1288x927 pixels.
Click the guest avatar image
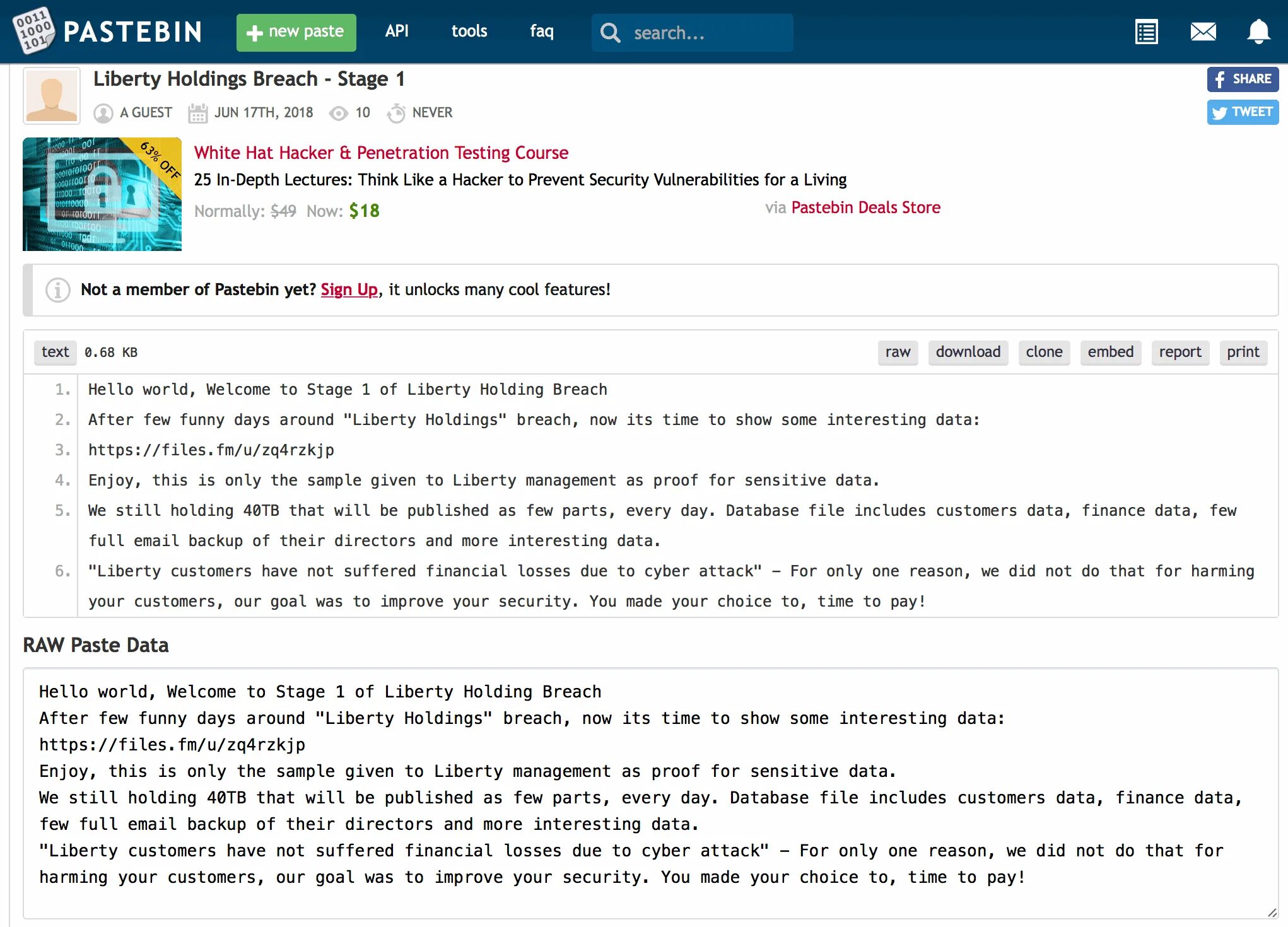point(52,95)
